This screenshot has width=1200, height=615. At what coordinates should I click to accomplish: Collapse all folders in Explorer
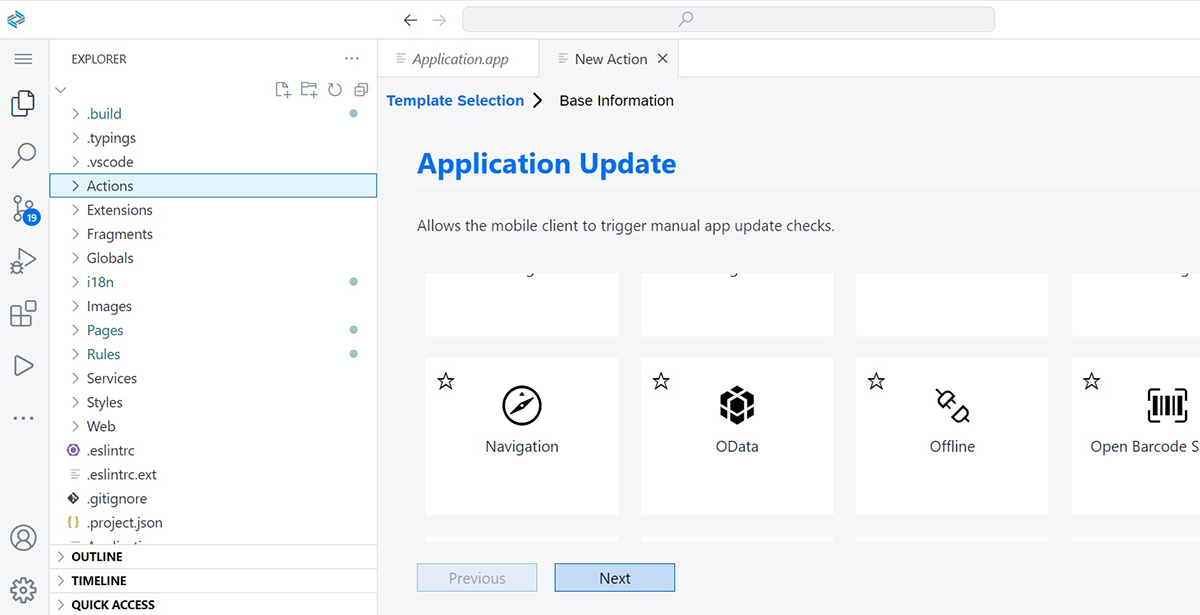[361, 90]
